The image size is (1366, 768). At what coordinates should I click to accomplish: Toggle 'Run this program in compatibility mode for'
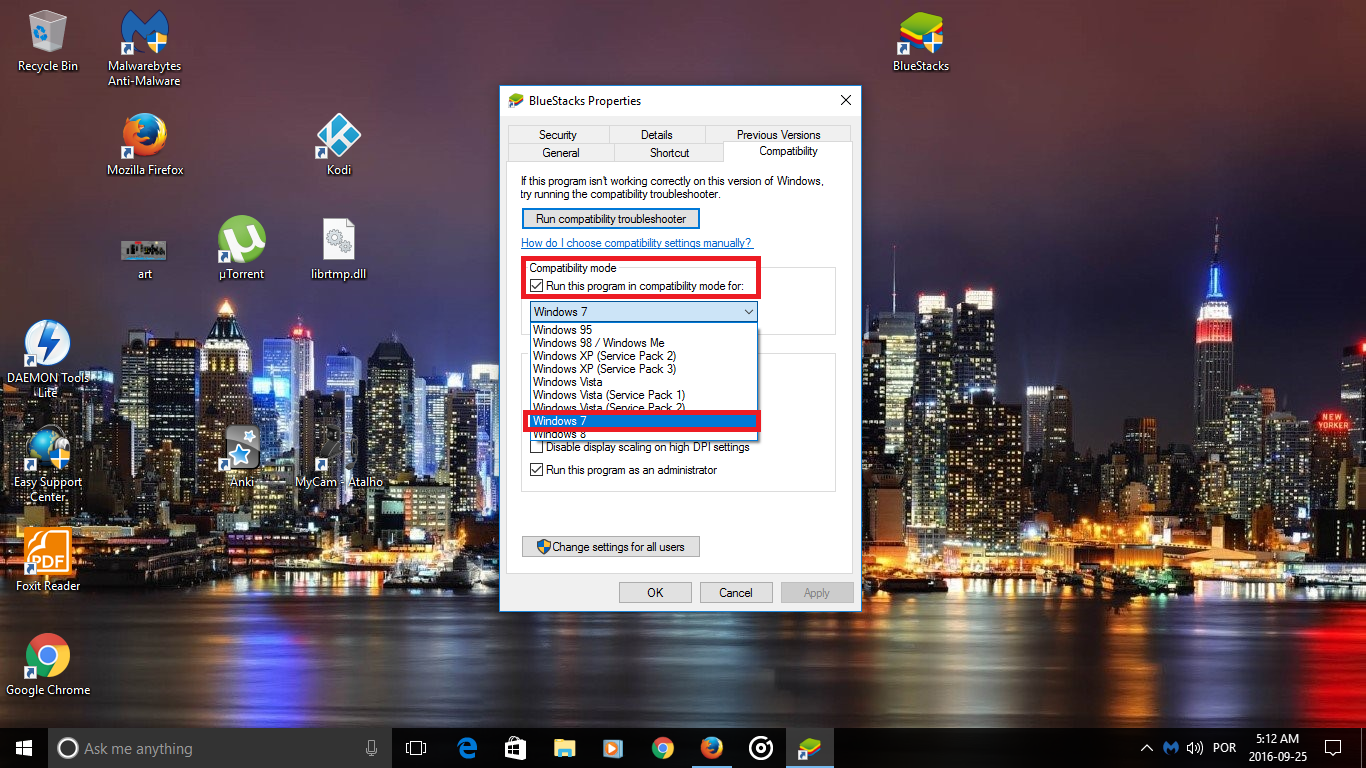click(538, 286)
